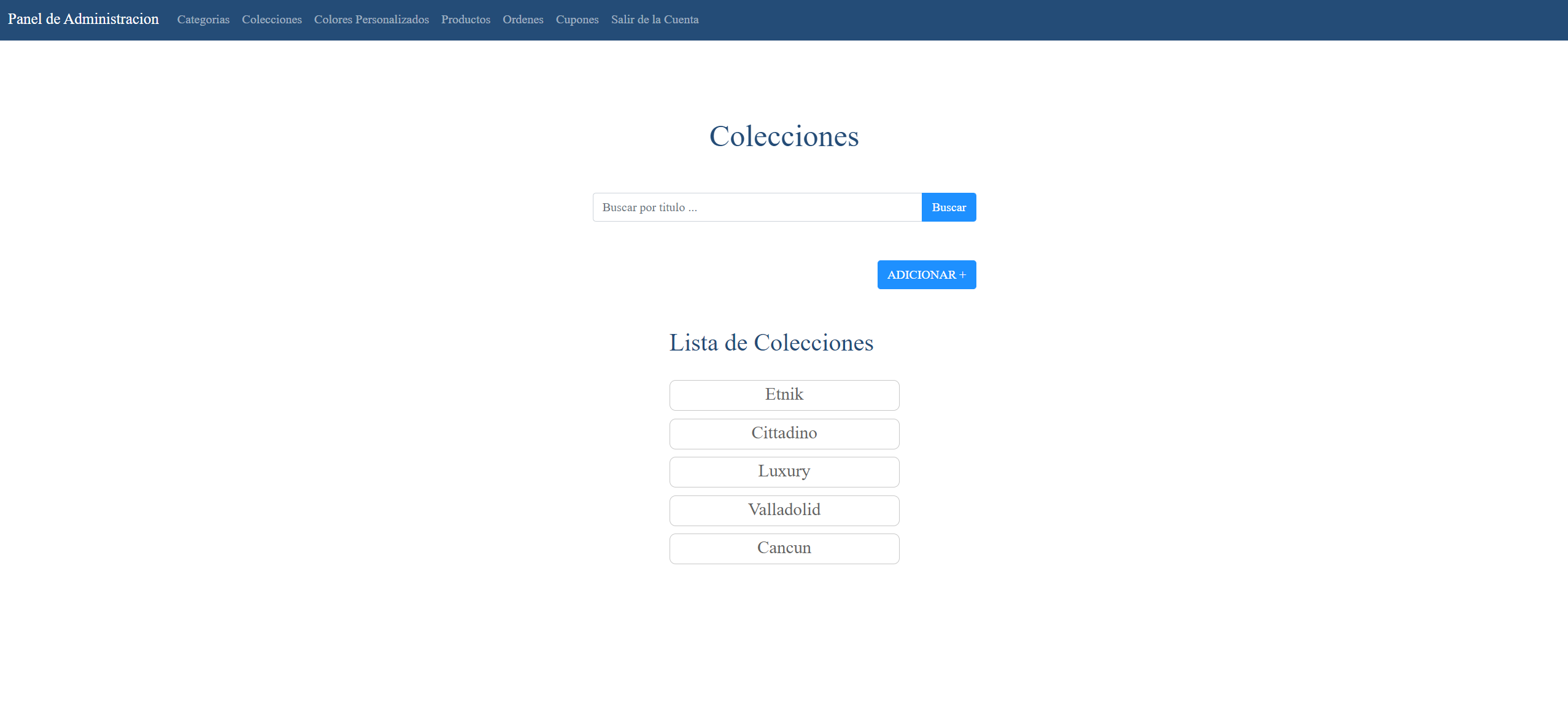Image resolution: width=1568 pixels, height=722 pixels.
Task: Open the Etnik collection
Action: point(784,395)
